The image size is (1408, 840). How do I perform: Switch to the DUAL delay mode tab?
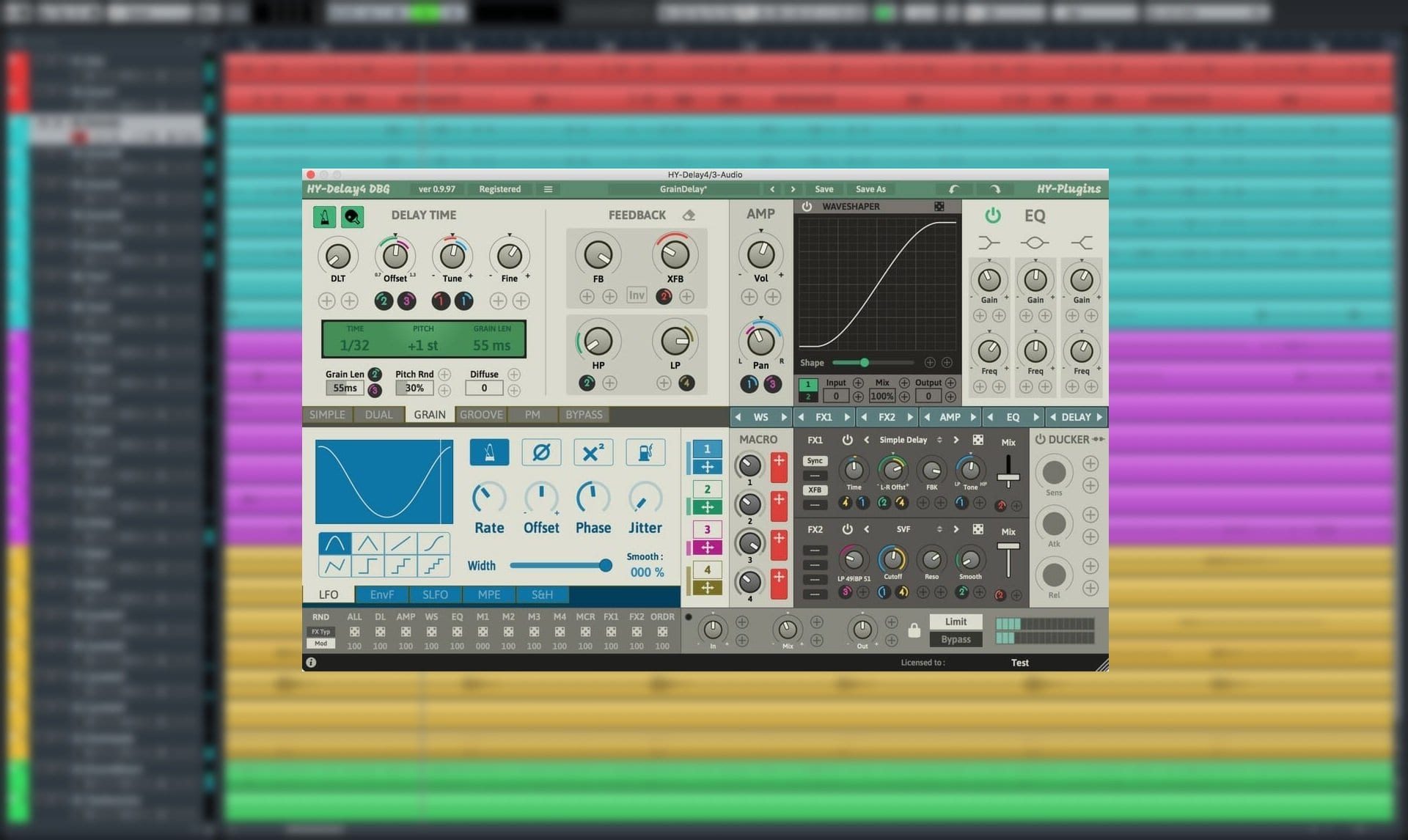tap(378, 415)
